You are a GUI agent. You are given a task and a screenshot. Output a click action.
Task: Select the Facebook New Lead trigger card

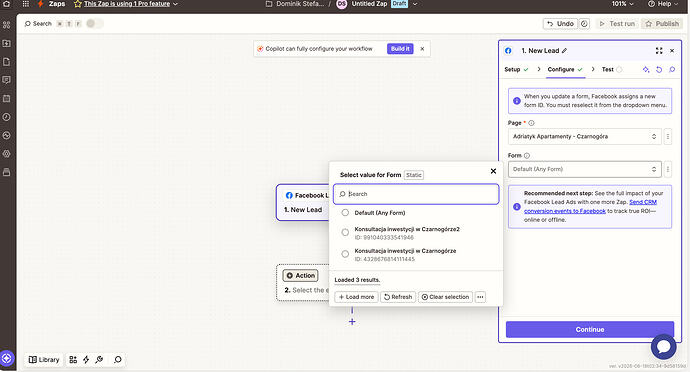[303, 203]
